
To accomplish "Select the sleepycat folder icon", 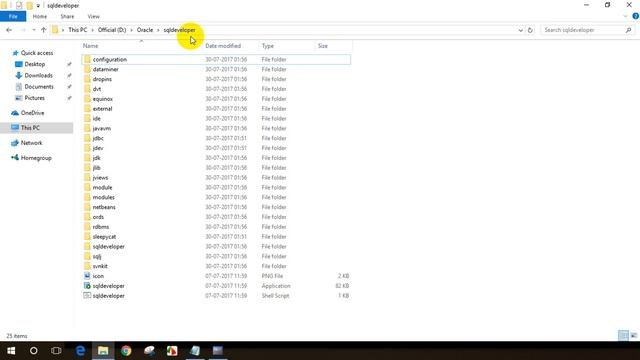I will click(87, 236).
